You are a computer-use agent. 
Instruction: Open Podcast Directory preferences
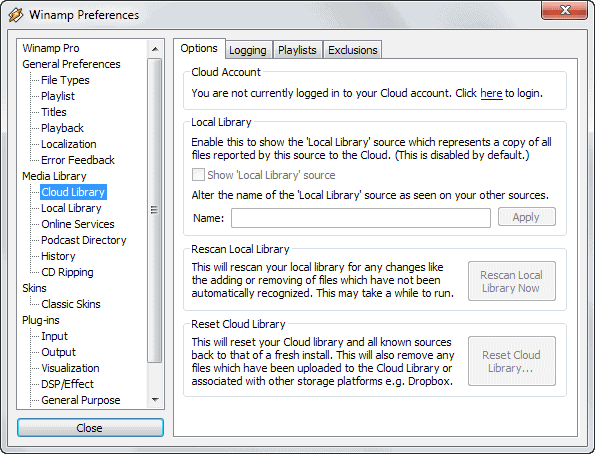click(x=84, y=240)
